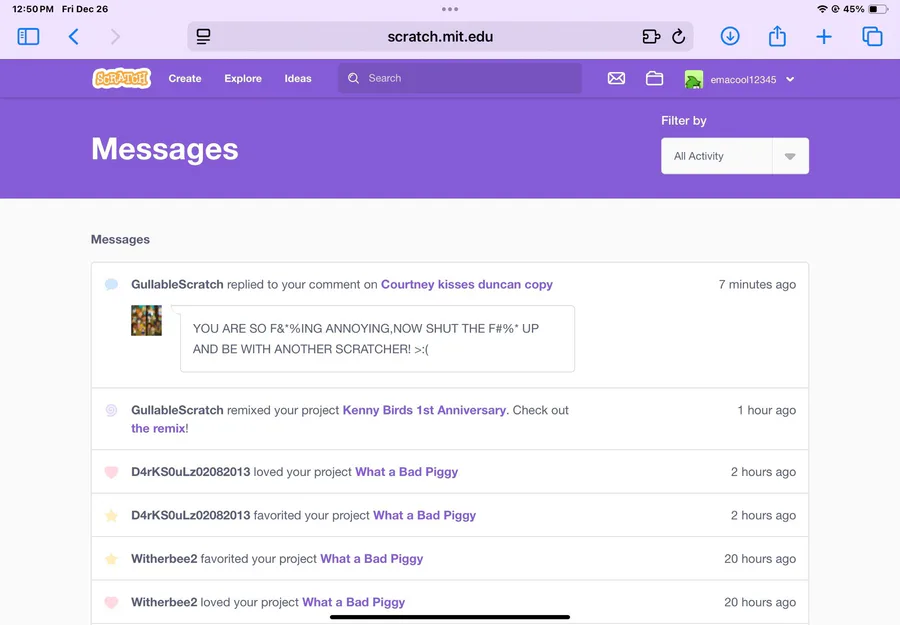
Task: Click the emacool12345 username
Action: (x=743, y=80)
